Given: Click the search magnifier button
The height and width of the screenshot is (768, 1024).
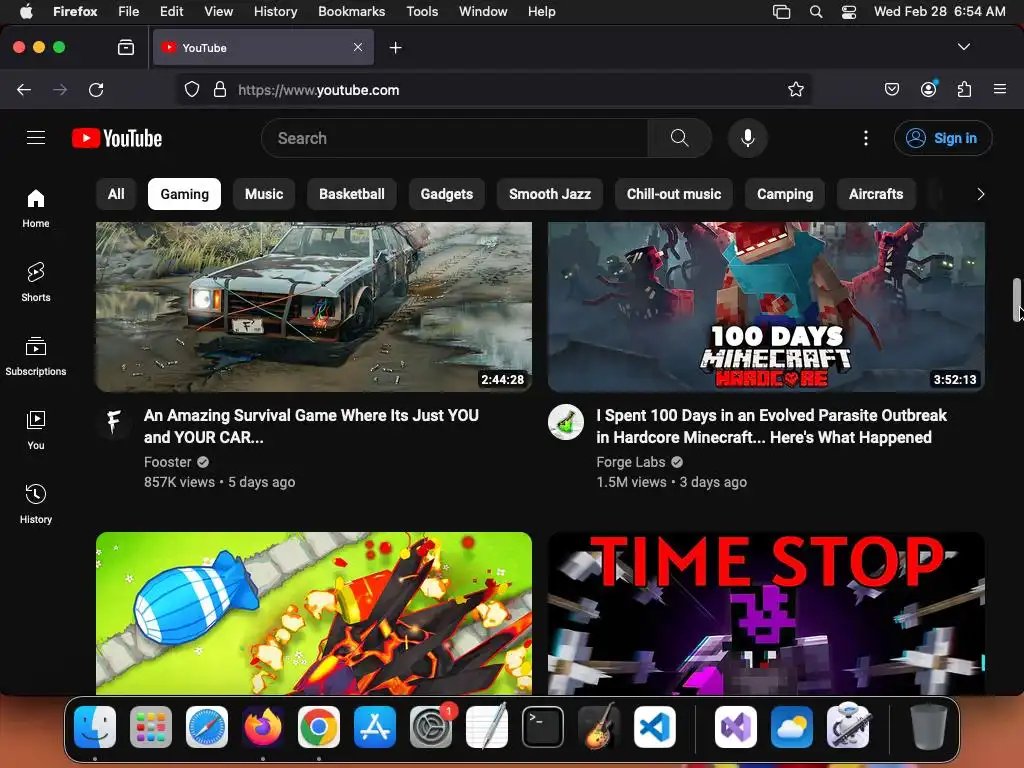Looking at the screenshot, I should coord(679,138).
